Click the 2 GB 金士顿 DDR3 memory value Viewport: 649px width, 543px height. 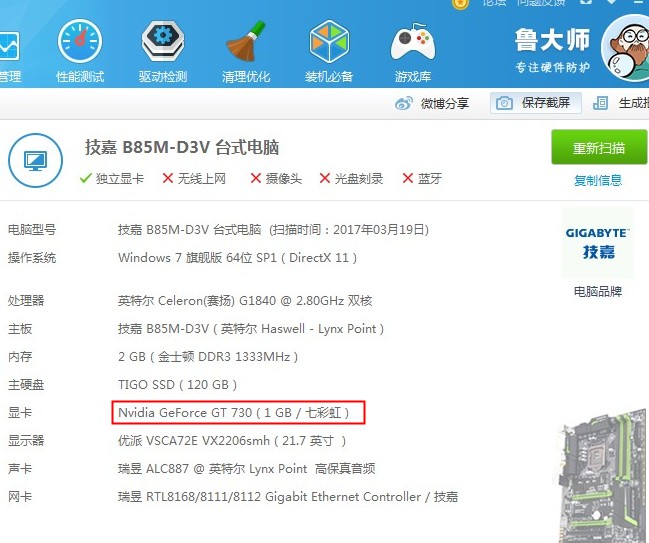[208, 357]
